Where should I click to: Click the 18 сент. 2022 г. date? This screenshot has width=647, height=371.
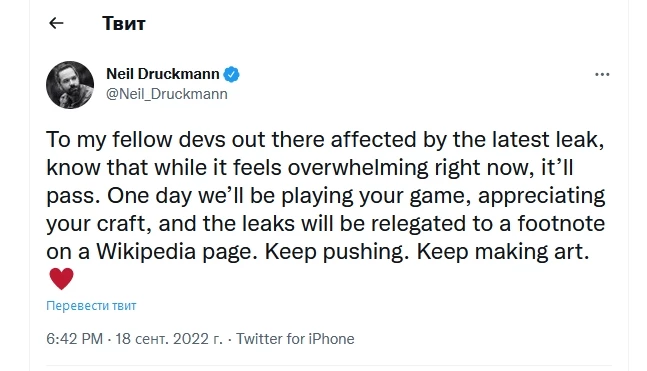click(x=169, y=339)
